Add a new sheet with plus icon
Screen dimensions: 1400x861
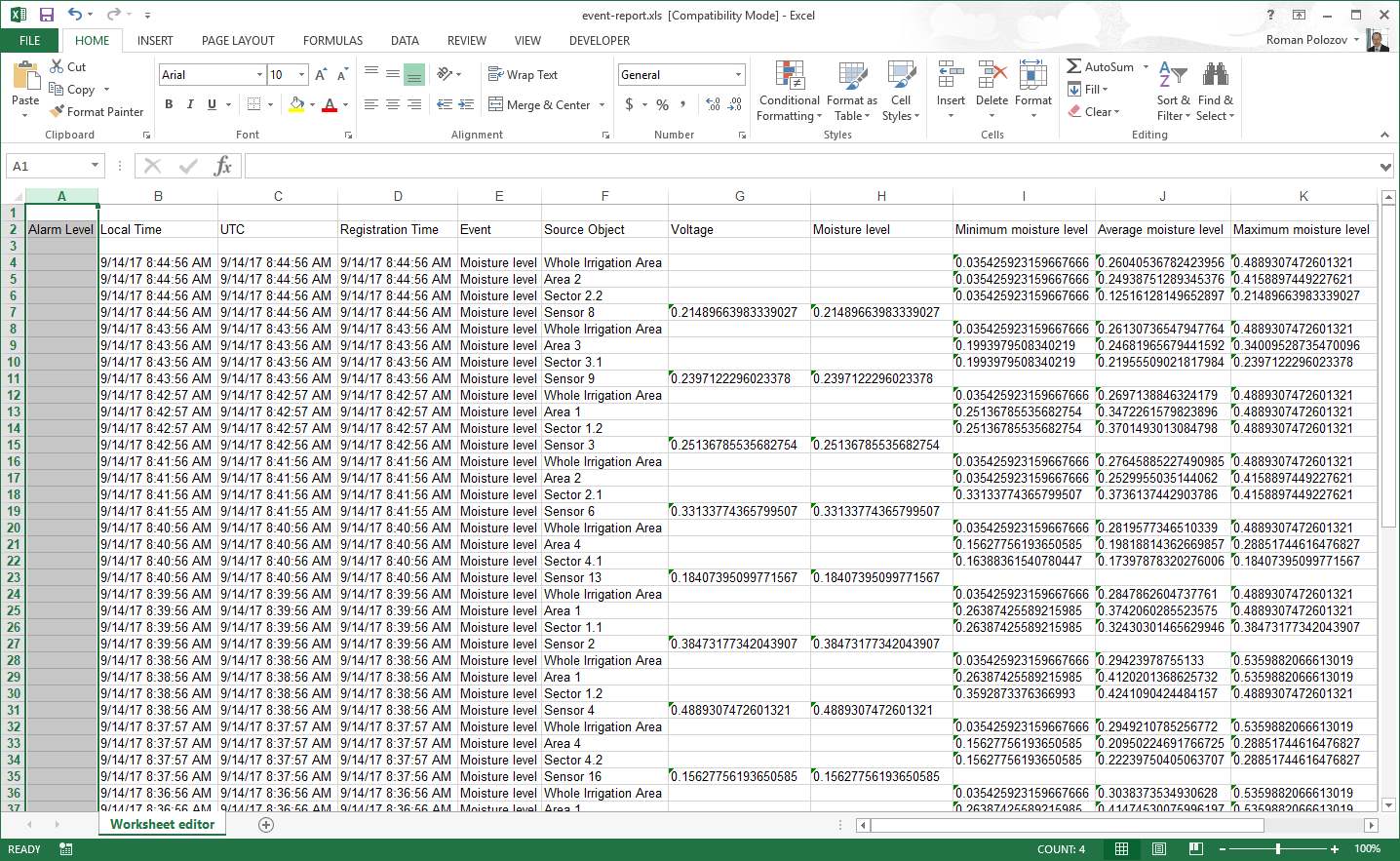coord(266,825)
